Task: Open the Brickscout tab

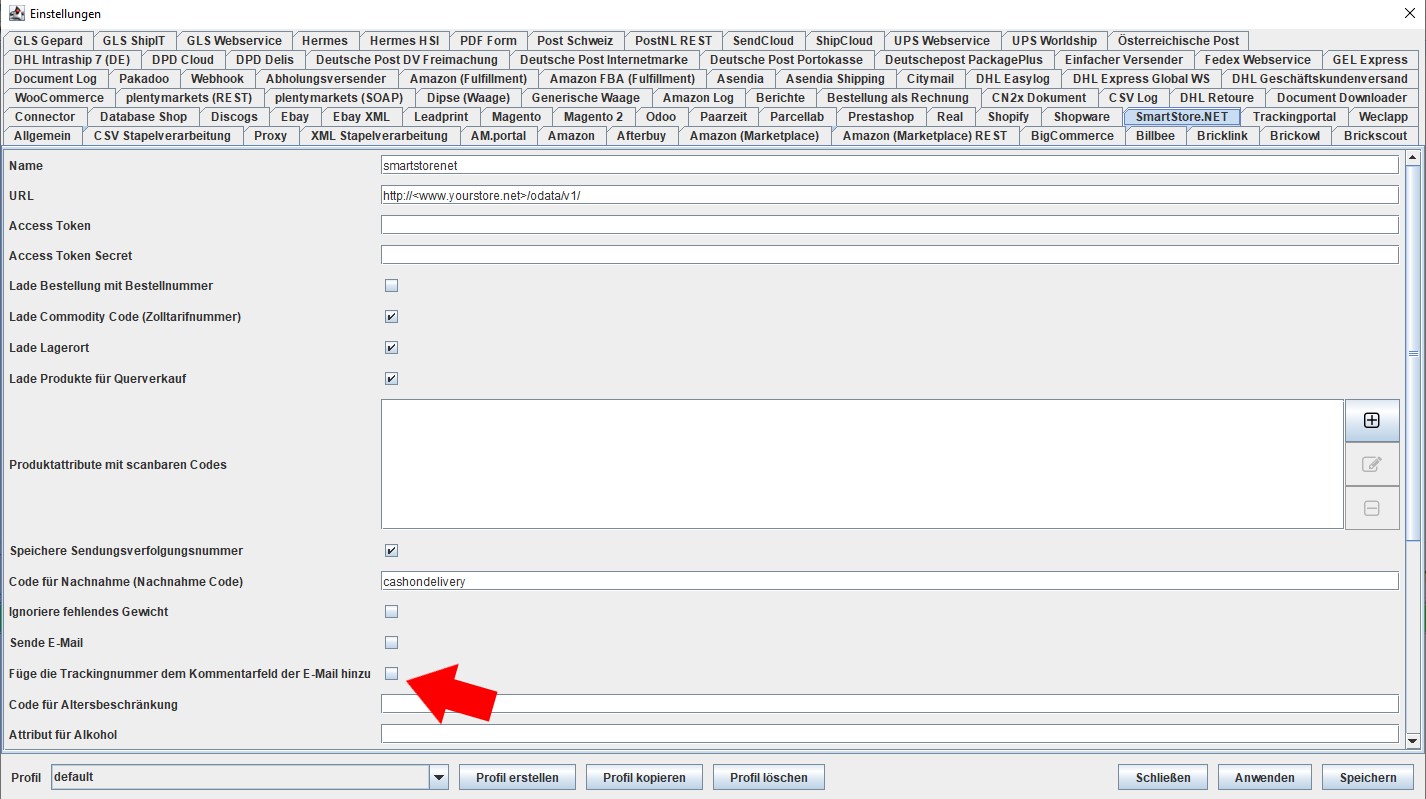Action: [x=1375, y=136]
